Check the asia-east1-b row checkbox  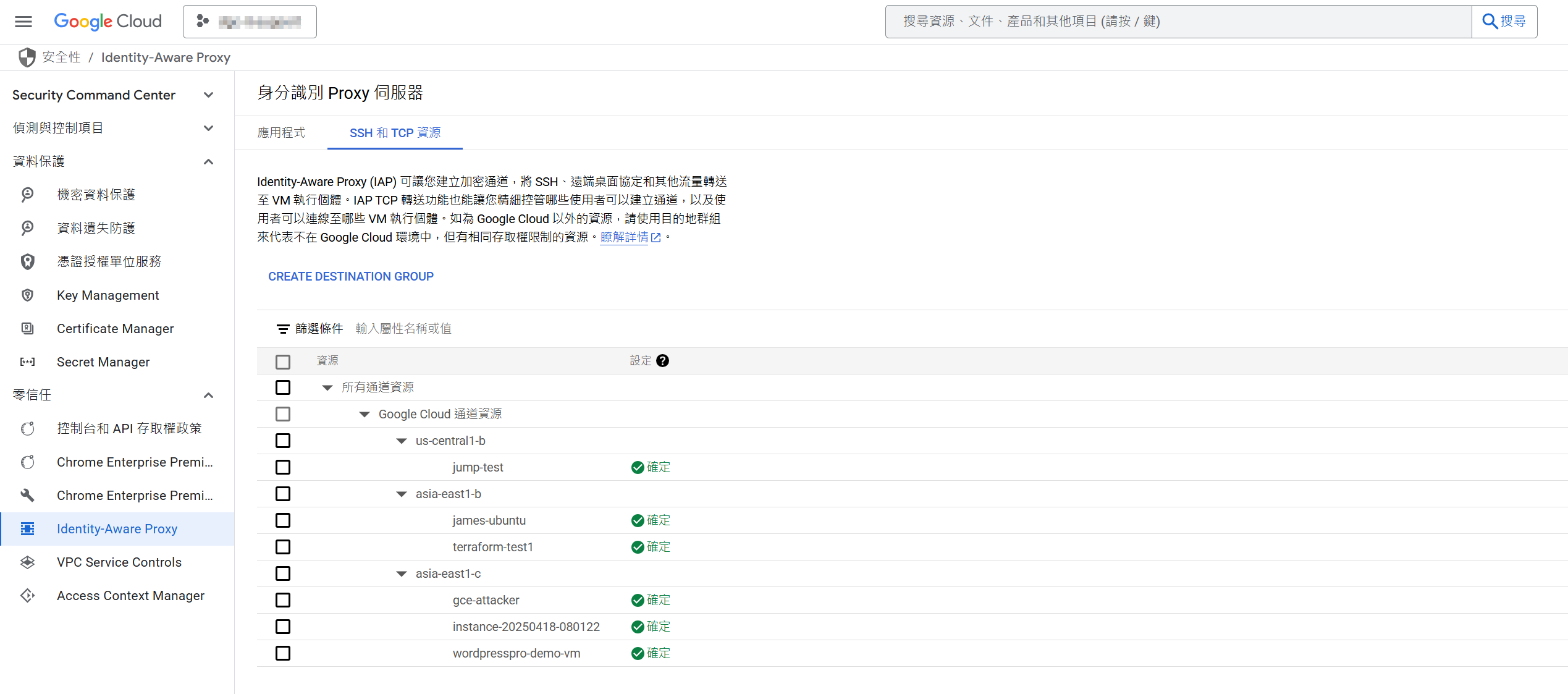pos(283,494)
